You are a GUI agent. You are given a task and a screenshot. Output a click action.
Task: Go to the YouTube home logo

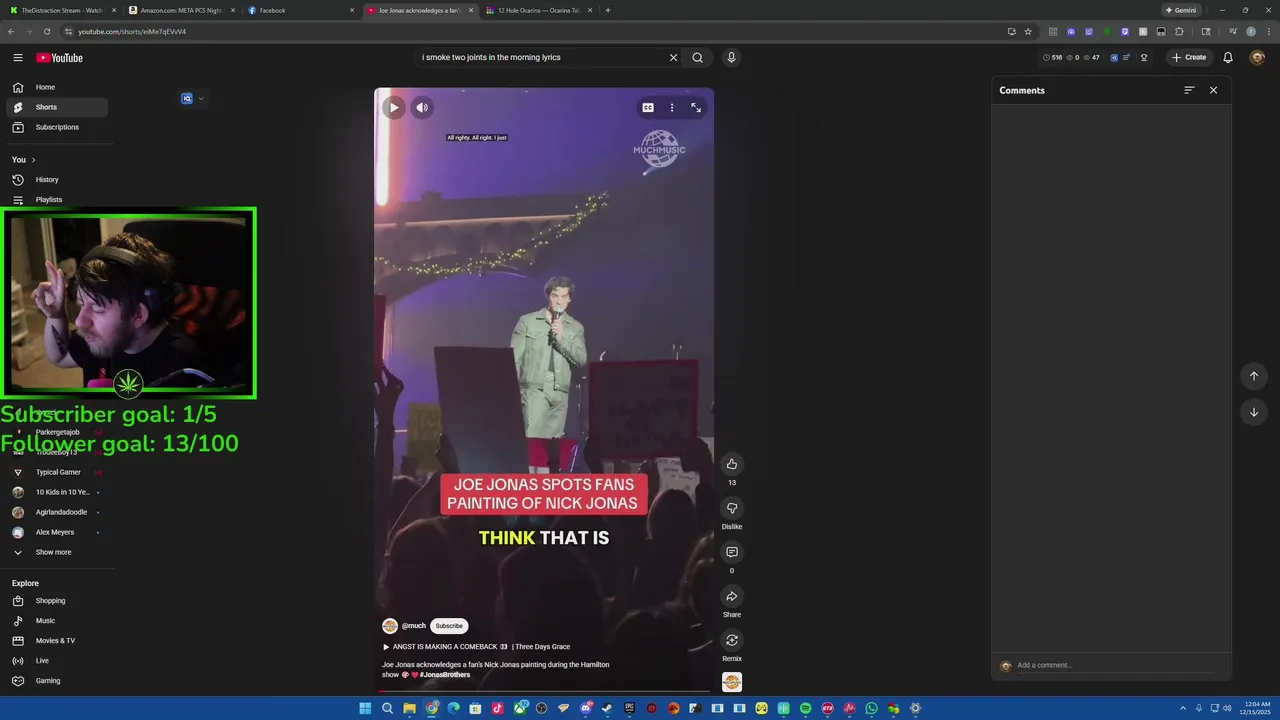[60, 58]
